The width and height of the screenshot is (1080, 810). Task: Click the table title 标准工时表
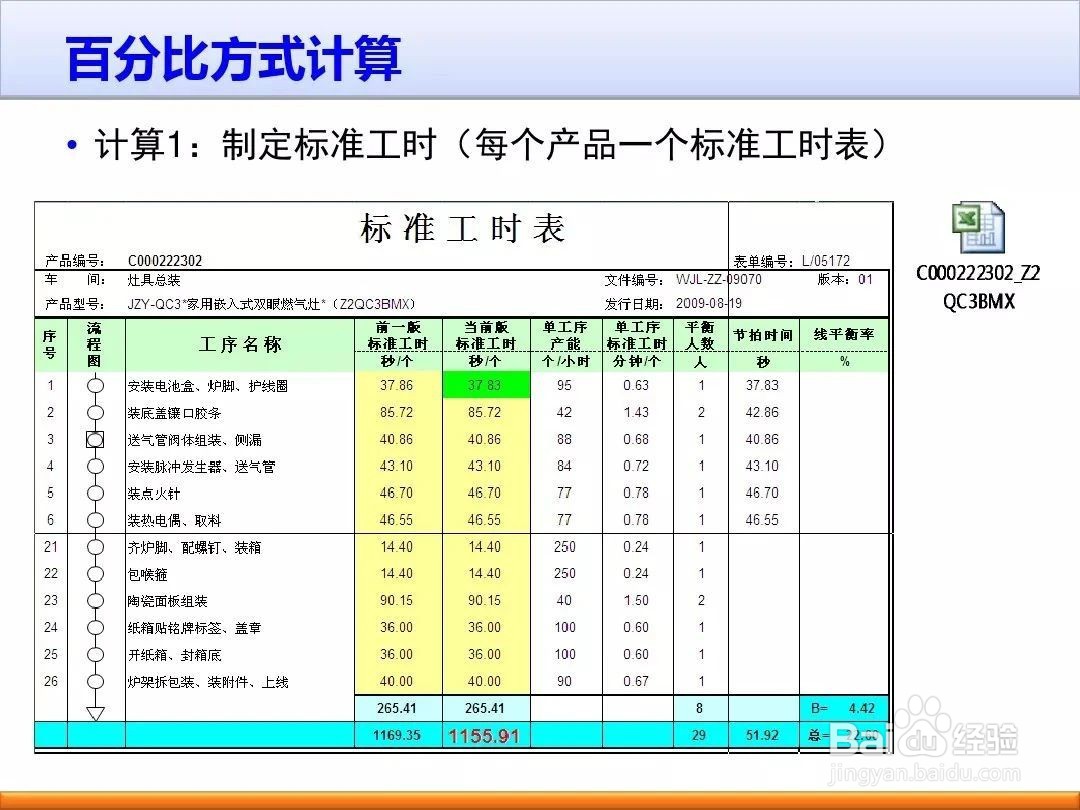pyautogui.click(x=462, y=228)
